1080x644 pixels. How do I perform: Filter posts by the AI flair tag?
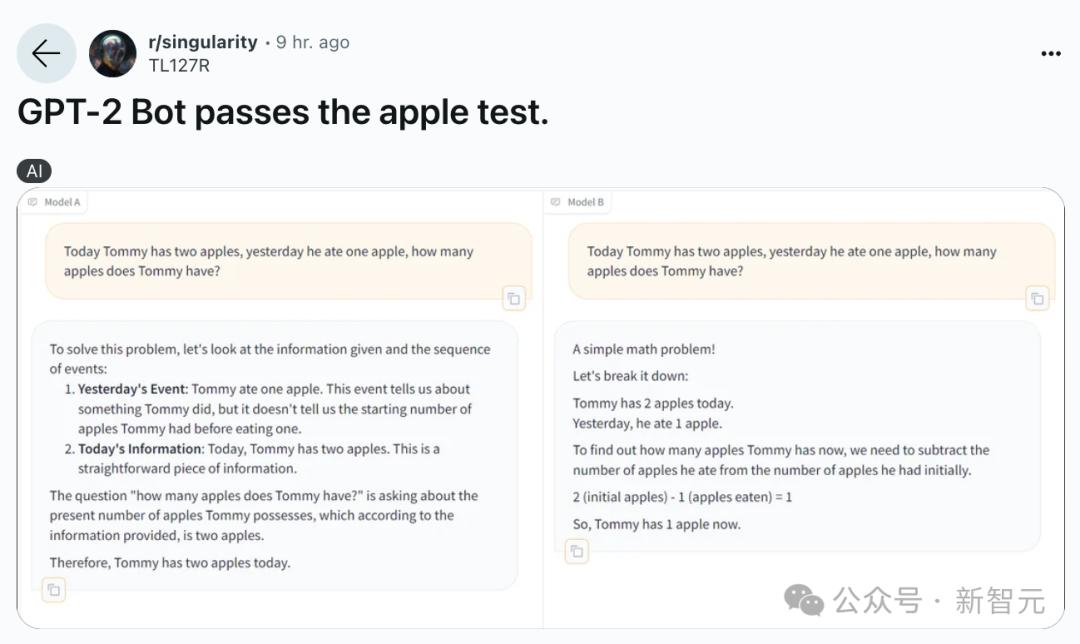[34, 171]
